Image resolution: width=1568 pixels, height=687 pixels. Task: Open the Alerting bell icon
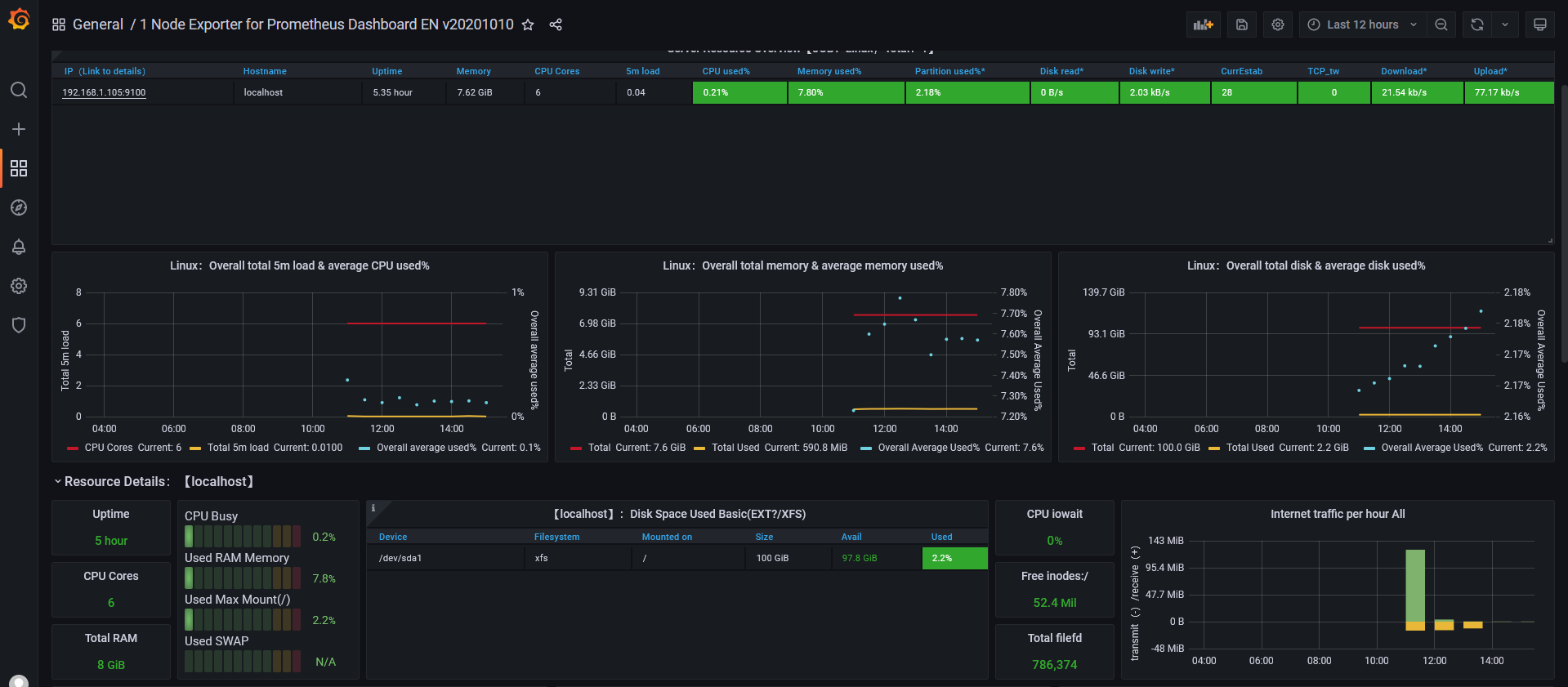tap(19, 247)
